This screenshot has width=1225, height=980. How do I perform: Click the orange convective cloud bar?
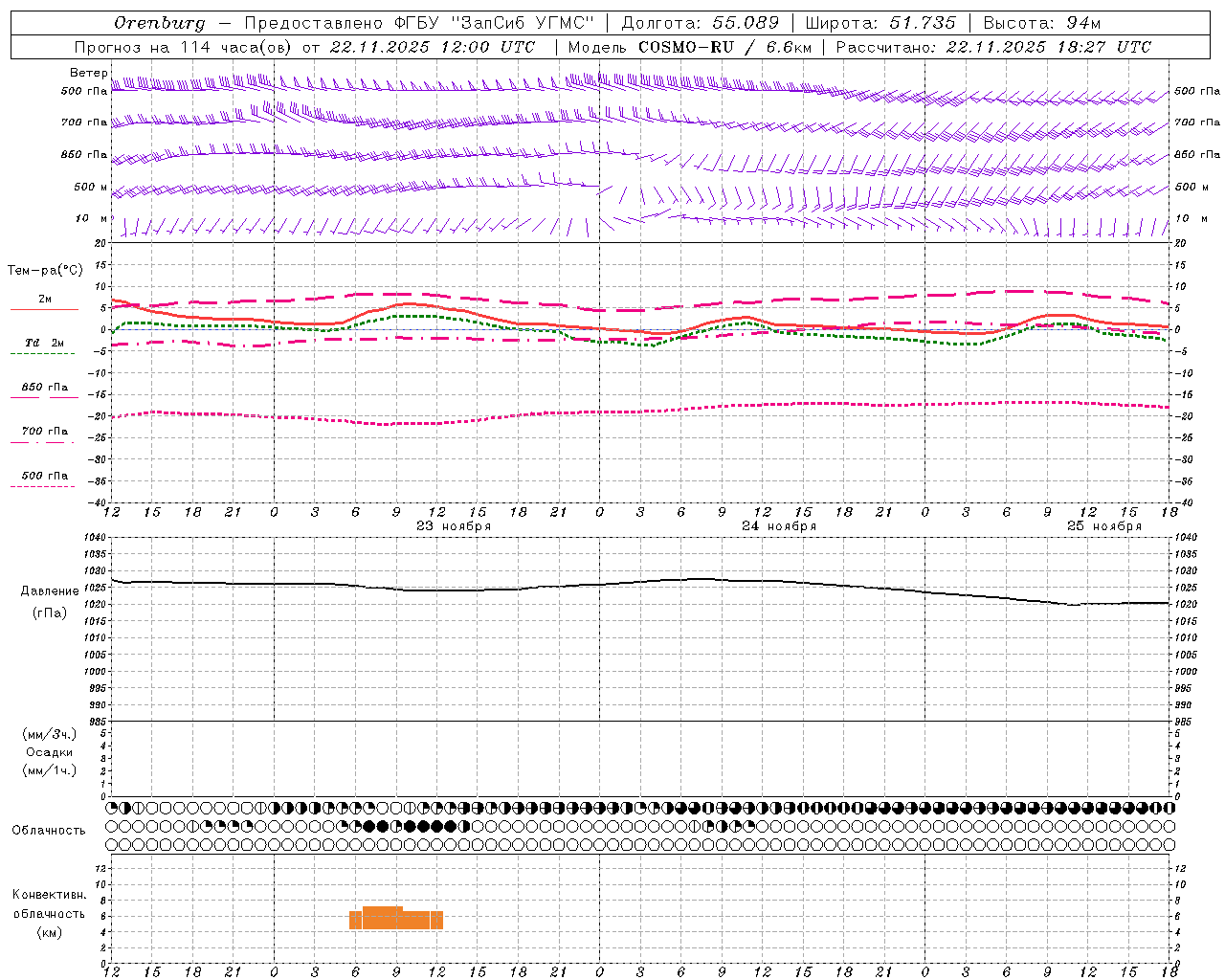[x=396, y=918]
